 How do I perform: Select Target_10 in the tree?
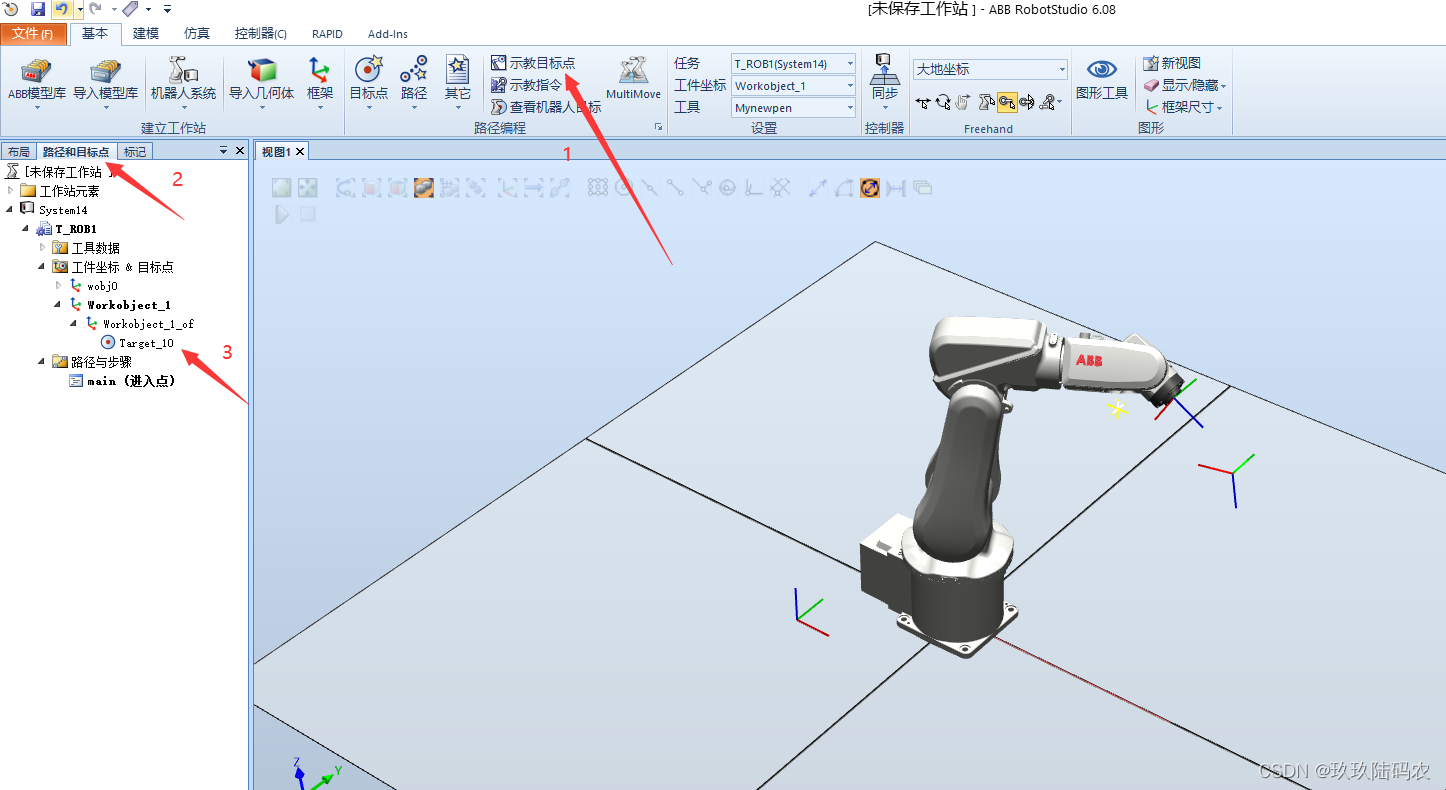pyautogui.click(x=138, y=343)
